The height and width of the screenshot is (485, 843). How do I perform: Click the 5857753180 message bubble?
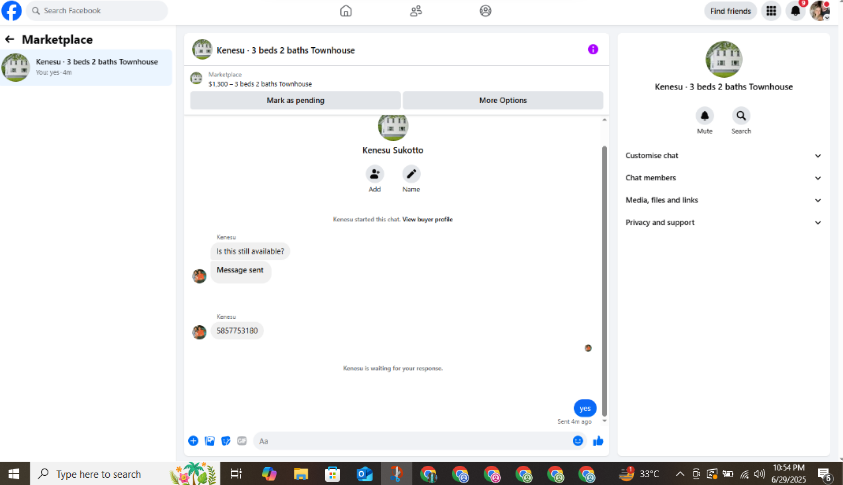click(237, 331)
